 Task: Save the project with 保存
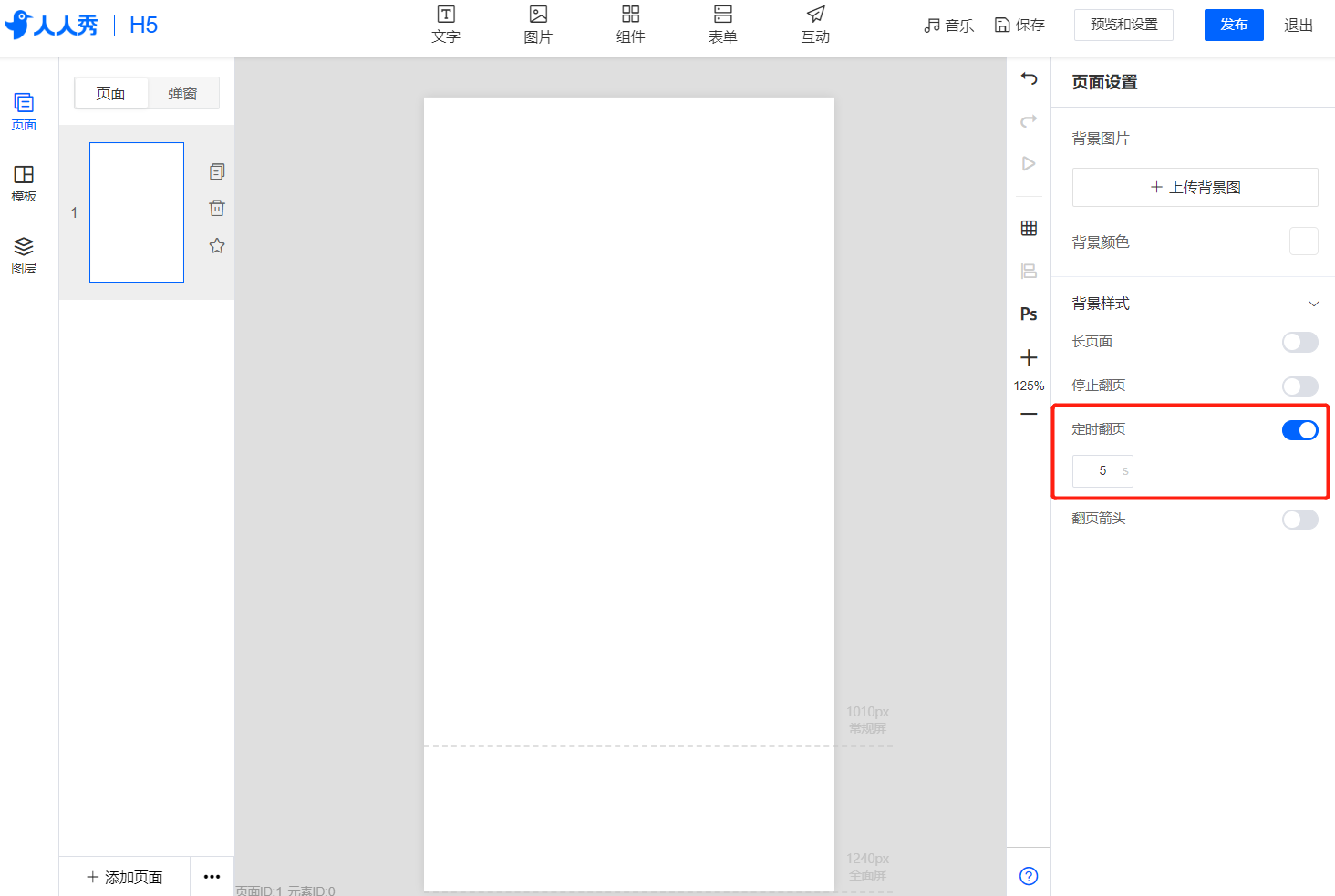(x=1019, y=25)
